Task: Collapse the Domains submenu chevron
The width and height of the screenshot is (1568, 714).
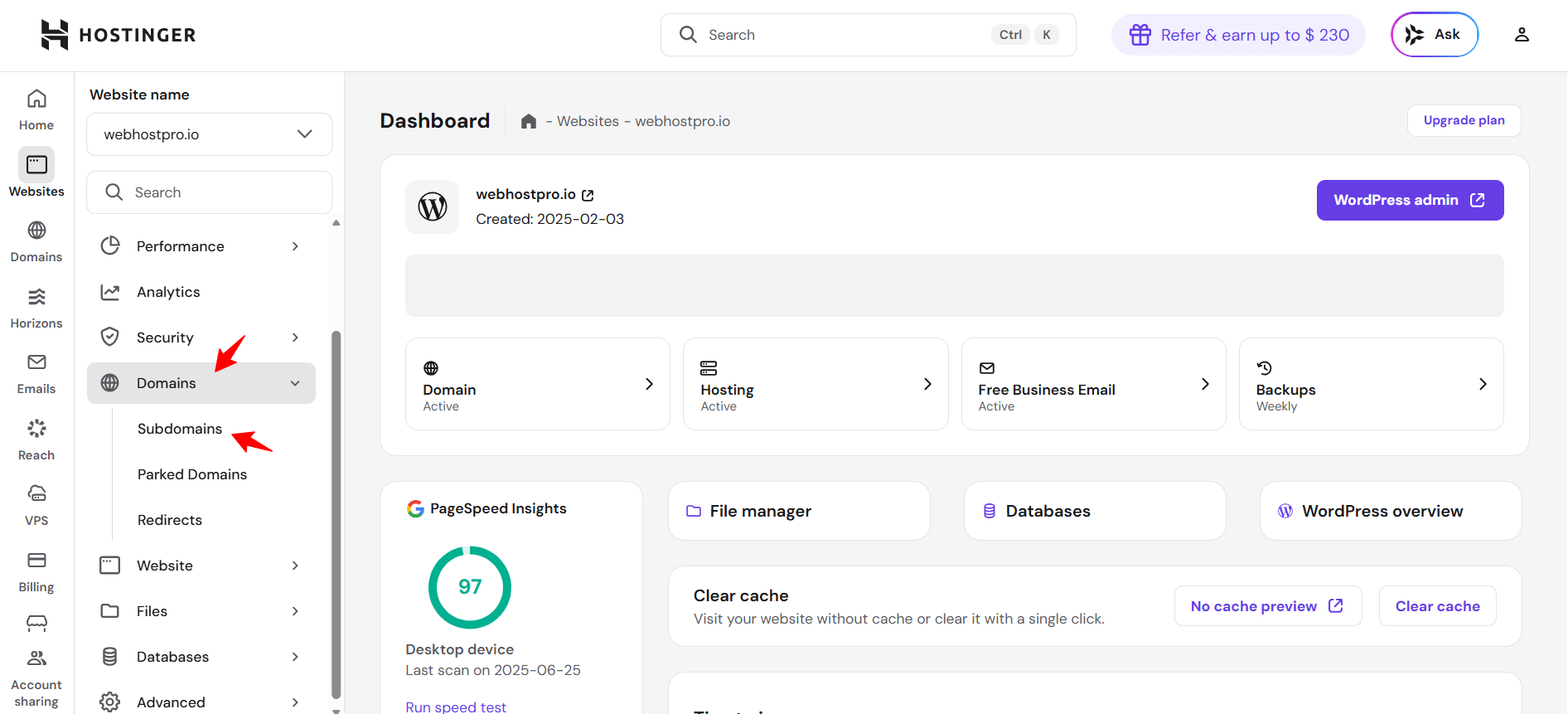Action: [x=295, y=383]
